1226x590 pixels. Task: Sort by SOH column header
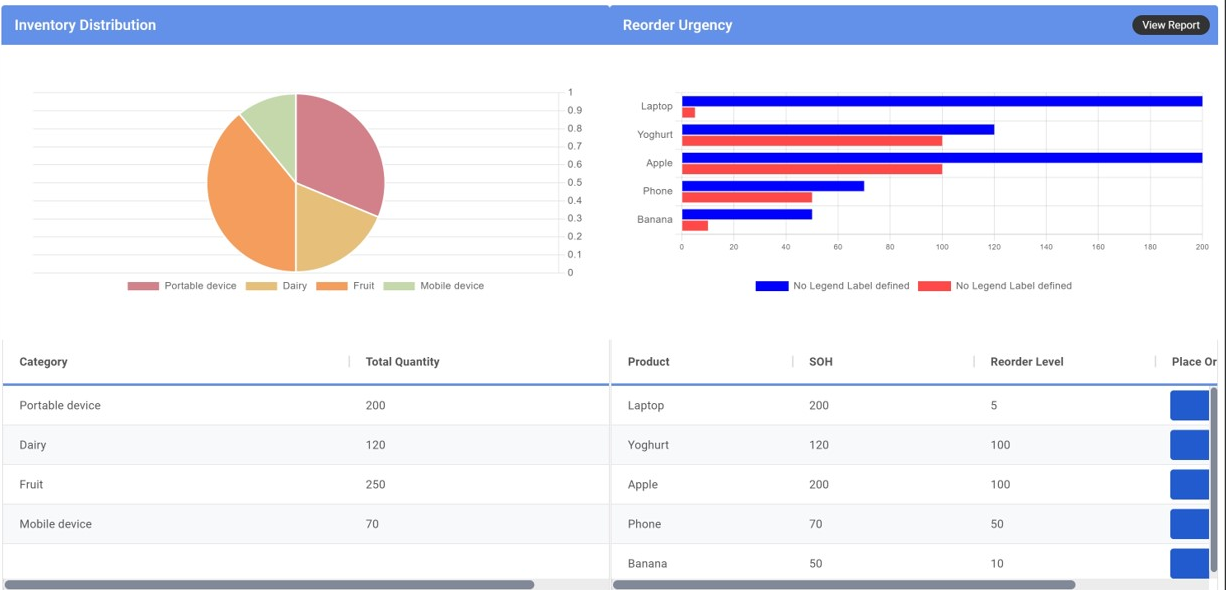[820, 362]
